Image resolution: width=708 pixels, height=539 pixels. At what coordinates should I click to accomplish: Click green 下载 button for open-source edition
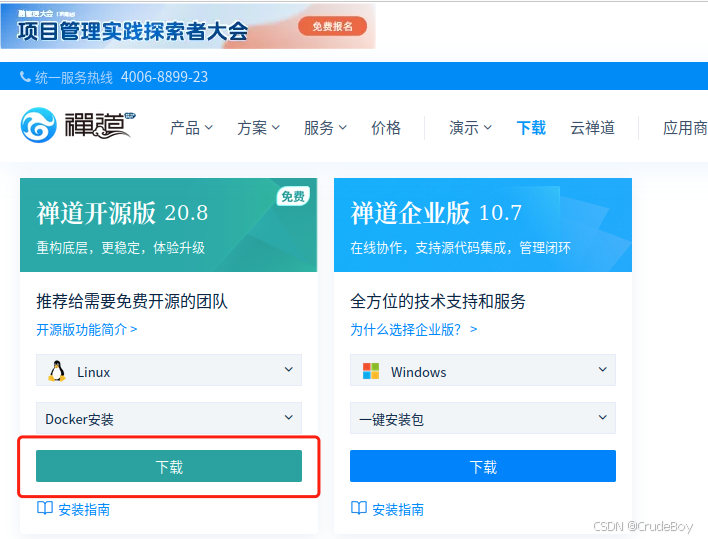[169, 466]
